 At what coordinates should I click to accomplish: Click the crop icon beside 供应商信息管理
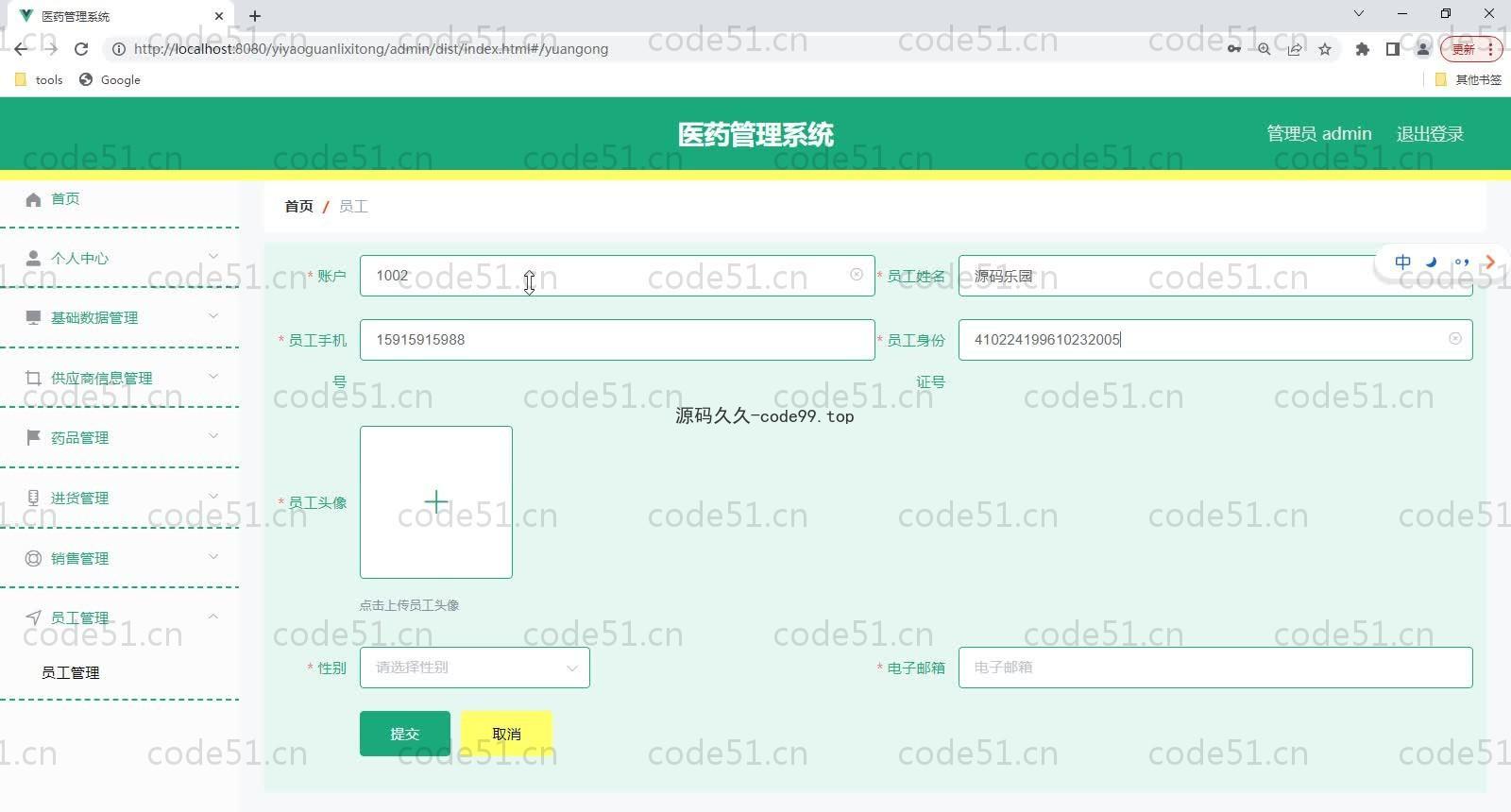click(34, 378)
